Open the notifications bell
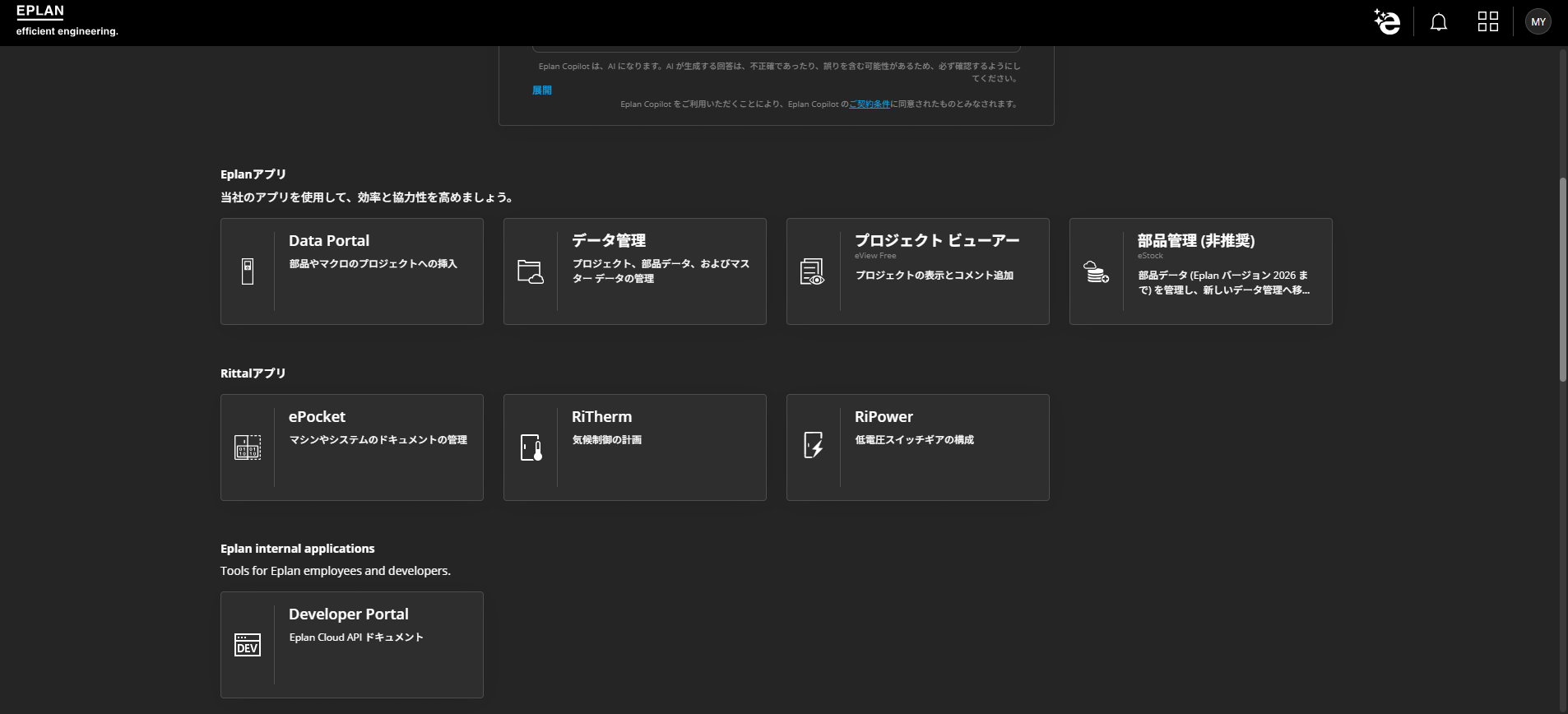This screenshot has width=1568, height=714. pyautogui.click(x=1439, y=22)
